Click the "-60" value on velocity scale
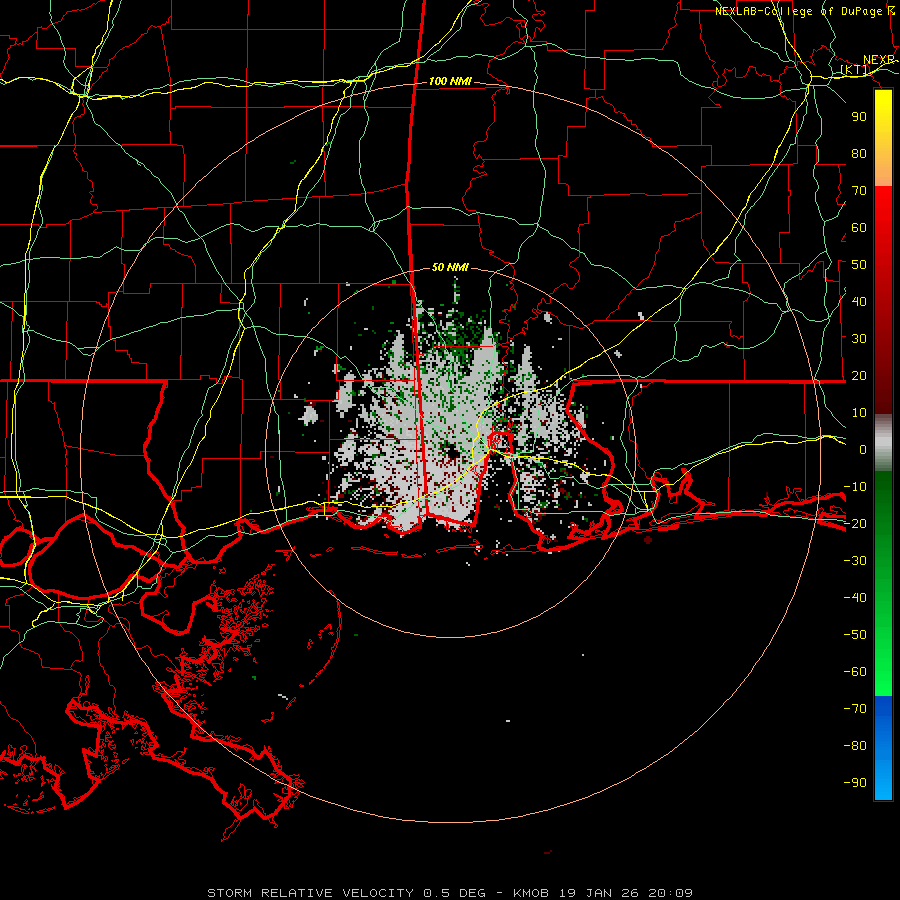The image size is (900, 900). [855, 672]
